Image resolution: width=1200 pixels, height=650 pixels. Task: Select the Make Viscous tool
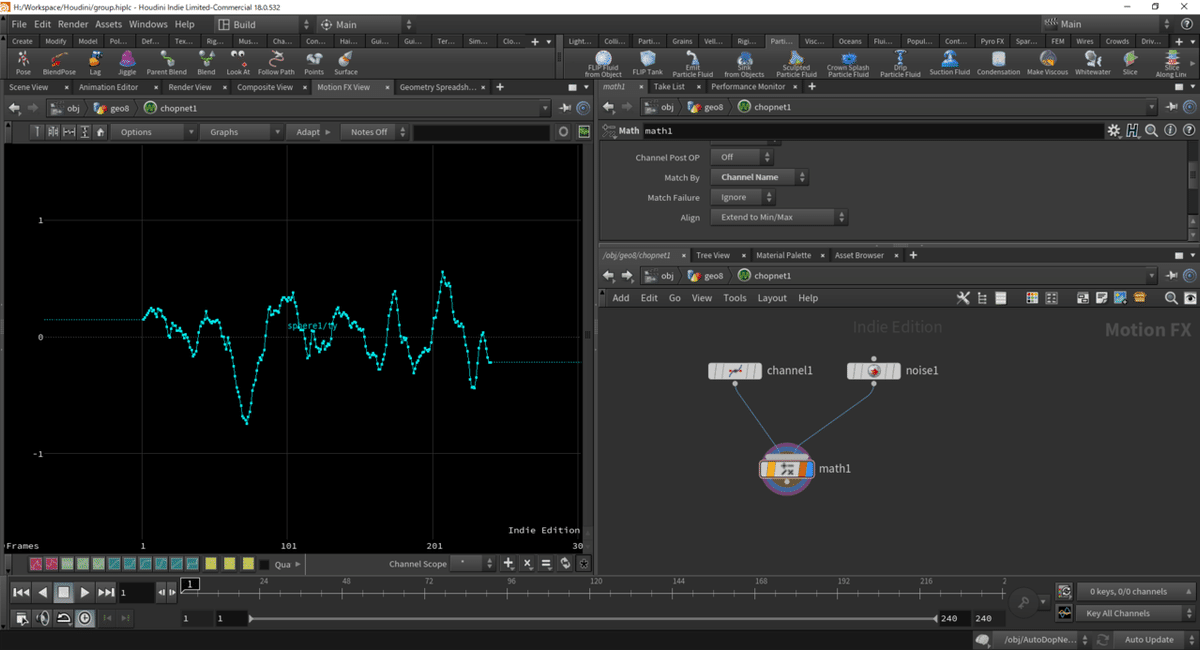[x=1048, y=63]
